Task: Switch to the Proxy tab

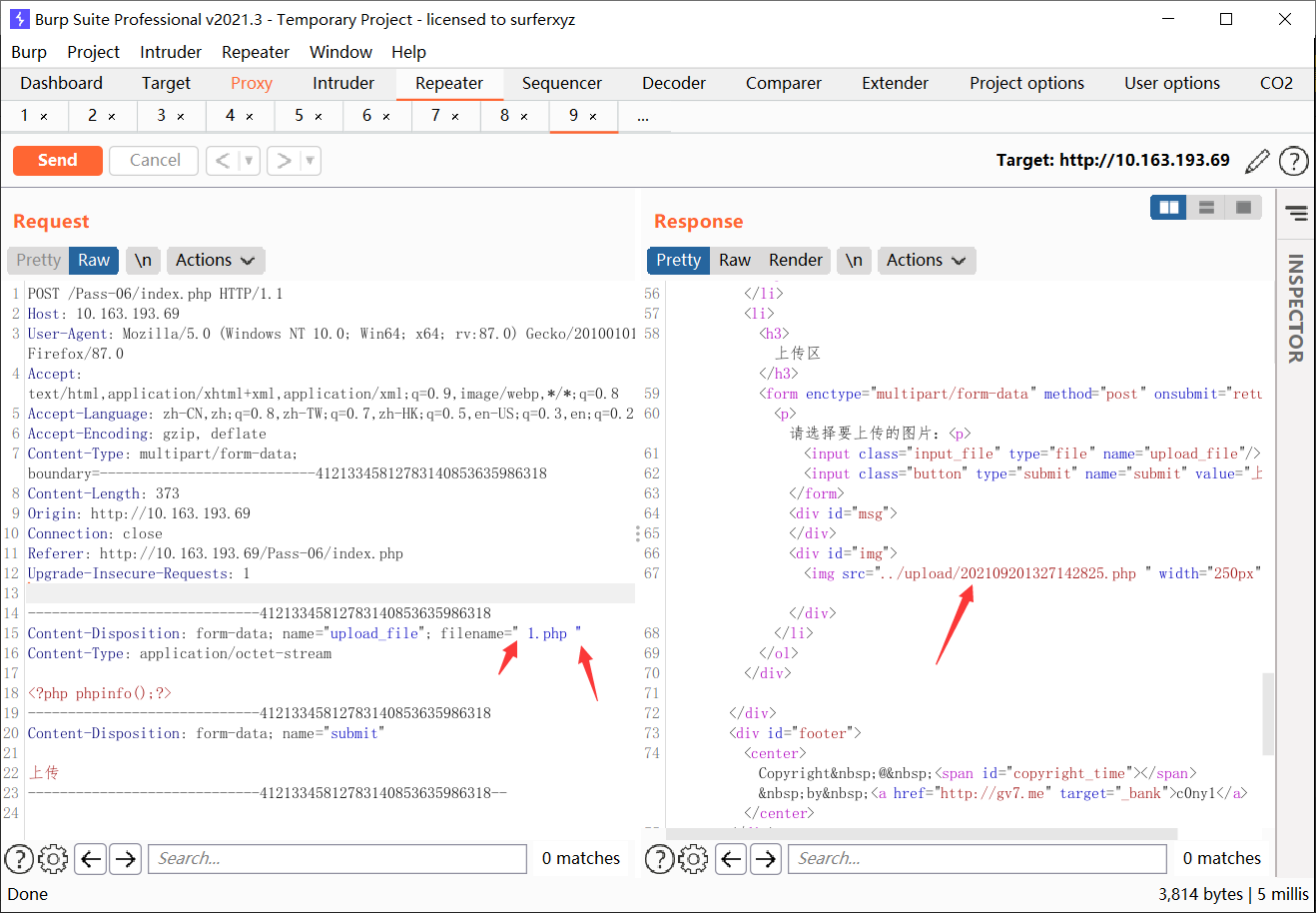Action: point(252,83)
